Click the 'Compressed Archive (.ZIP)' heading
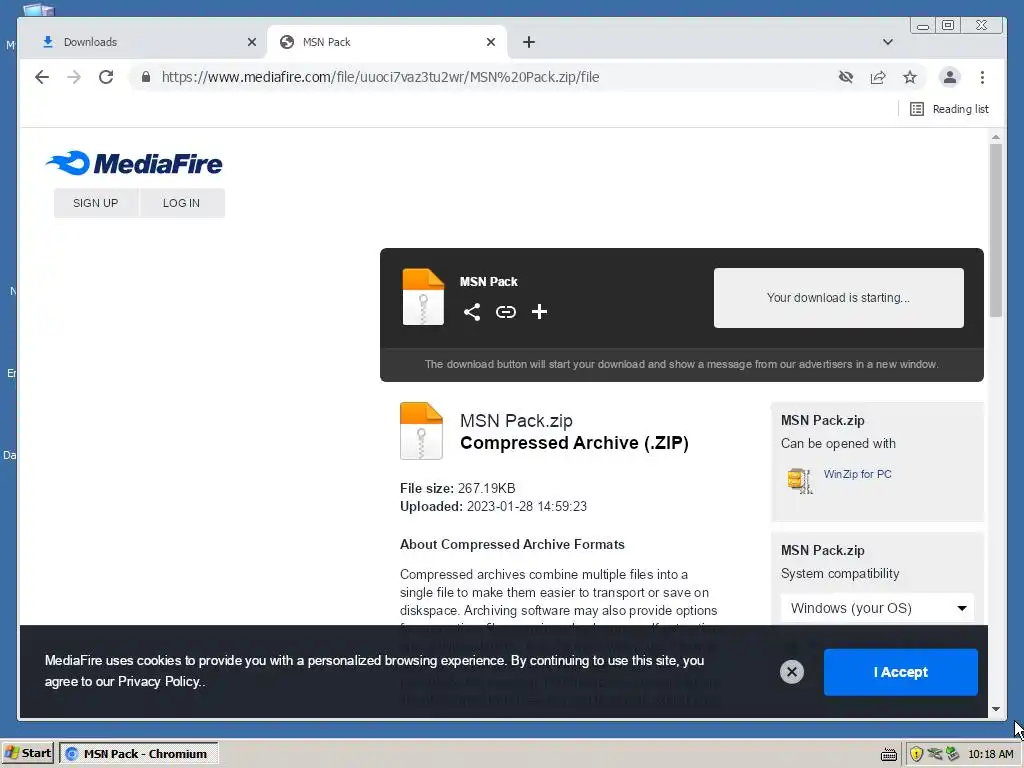 coord(574,443)
